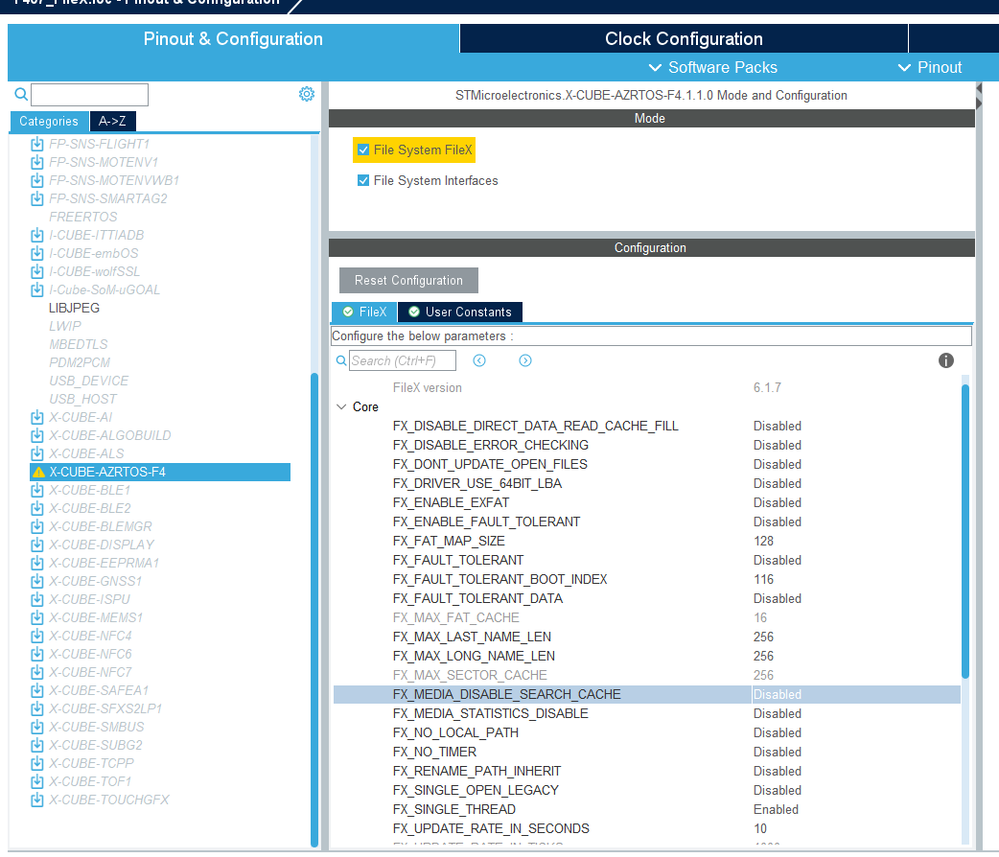Click the Reset Configuration button
Viewport: 999px width, 857px height.
tap(408, 280)
